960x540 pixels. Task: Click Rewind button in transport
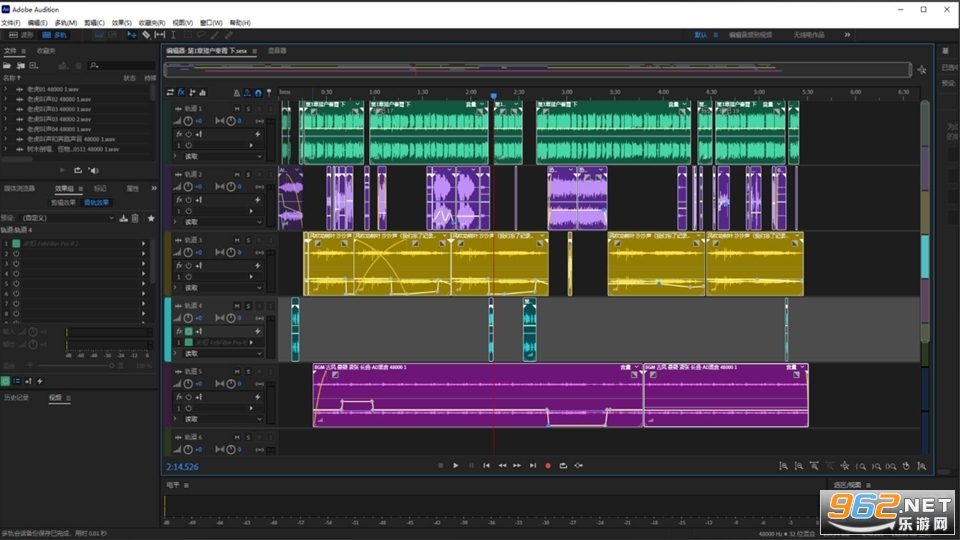502,466
